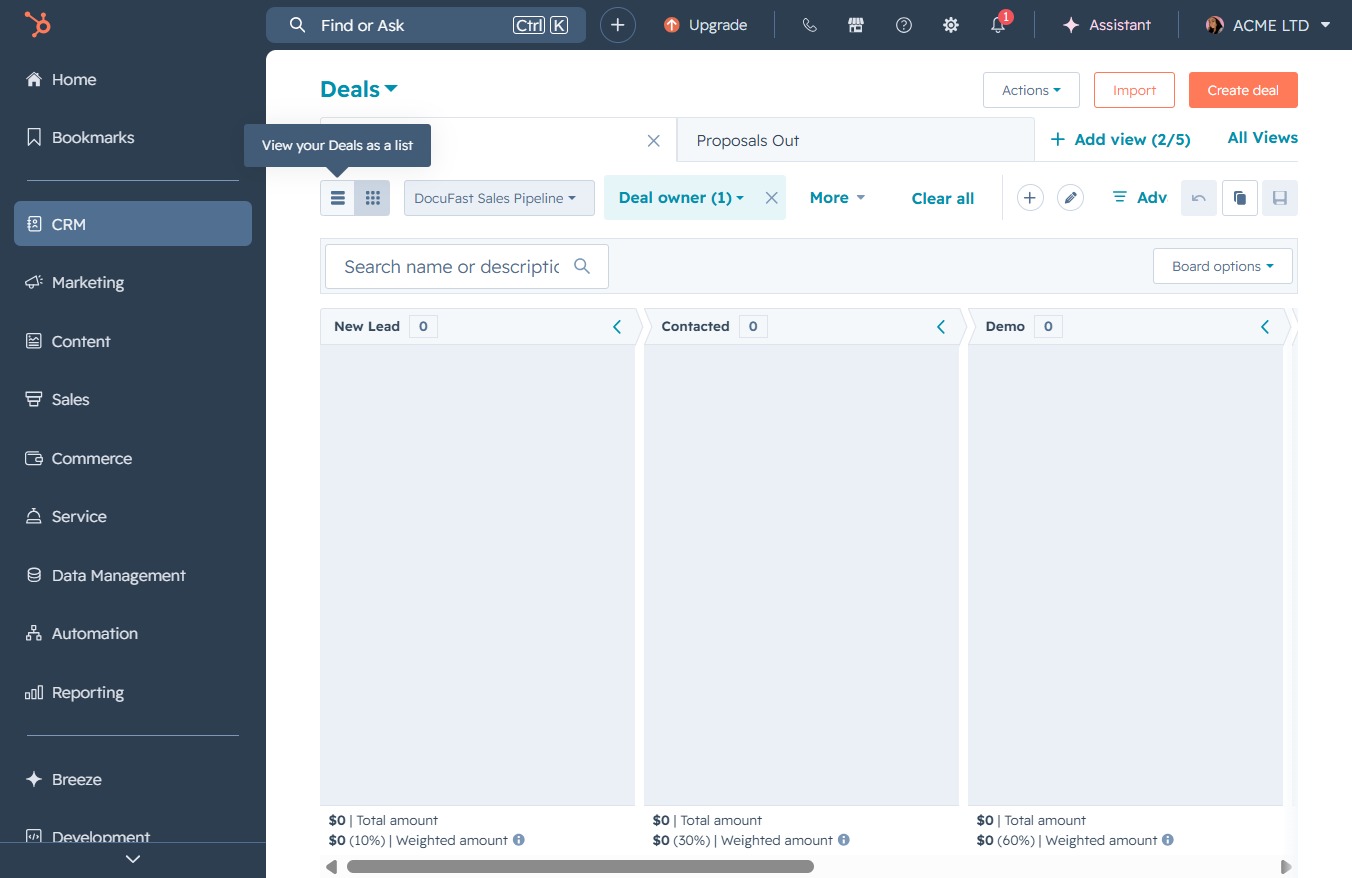Open the settings gear icon
This screenshot has width=1352, height=878.
951,25
